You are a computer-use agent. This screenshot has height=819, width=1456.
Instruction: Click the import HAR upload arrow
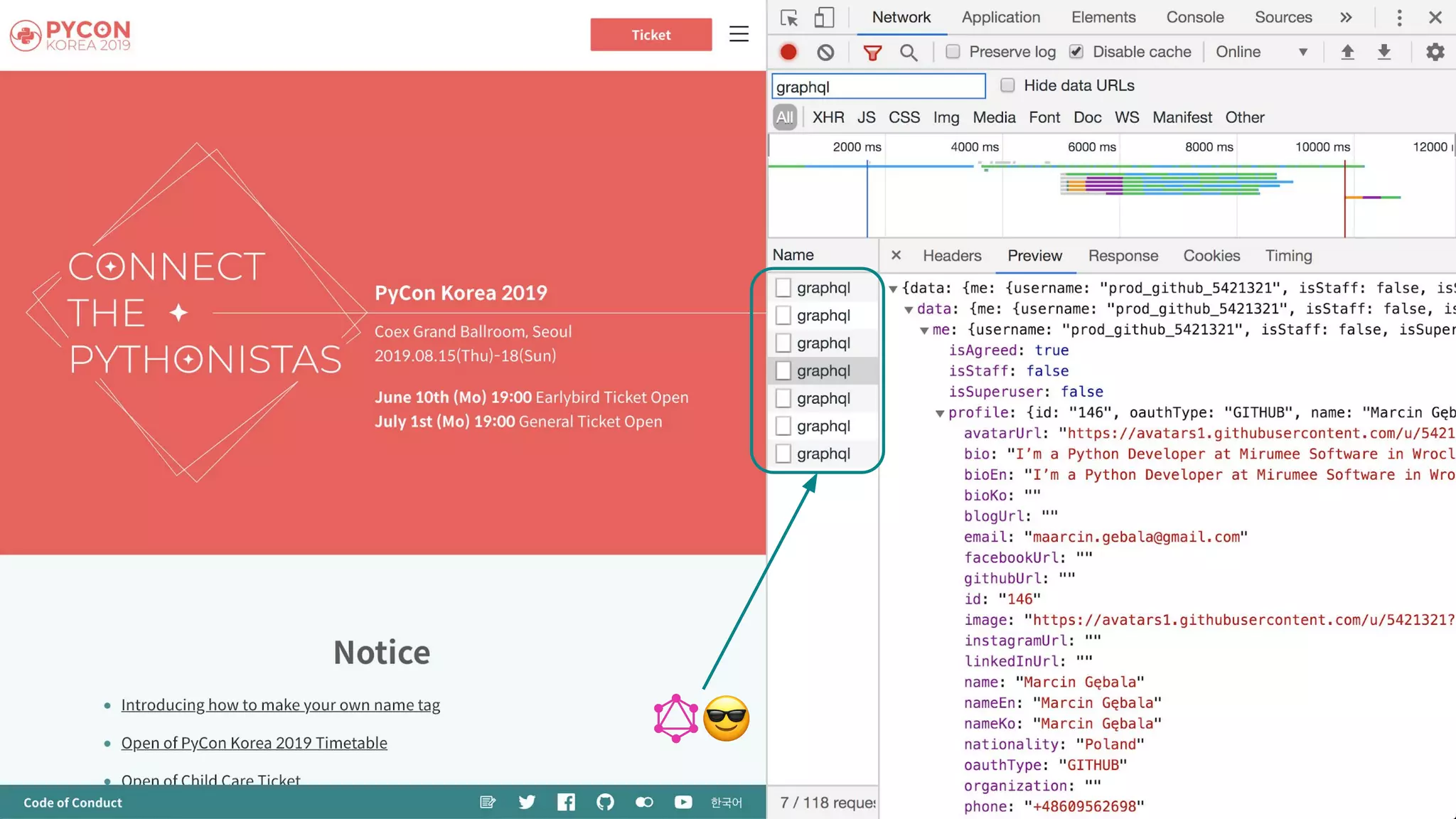[1347, 52]
